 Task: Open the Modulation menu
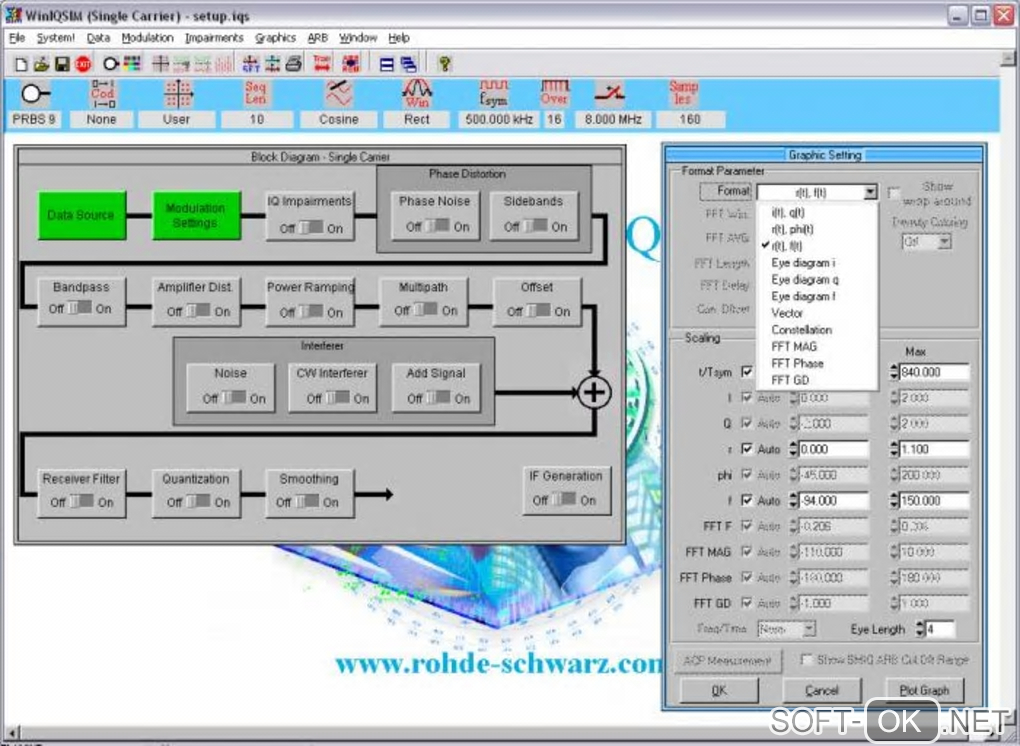tap(148, 38)
